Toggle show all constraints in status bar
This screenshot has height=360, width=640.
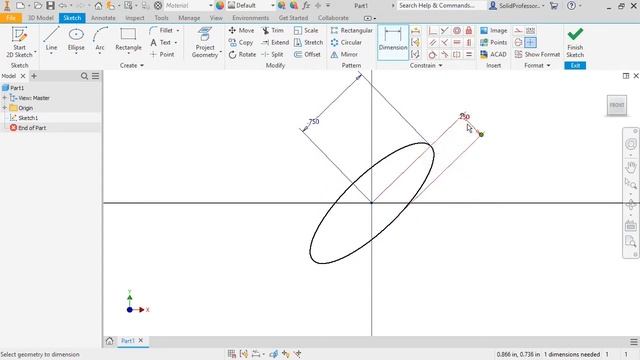(244, 354)
